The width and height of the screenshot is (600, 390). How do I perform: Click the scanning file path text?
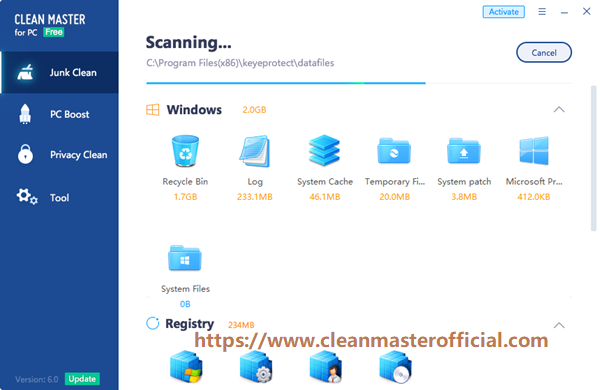coord(240,63)
